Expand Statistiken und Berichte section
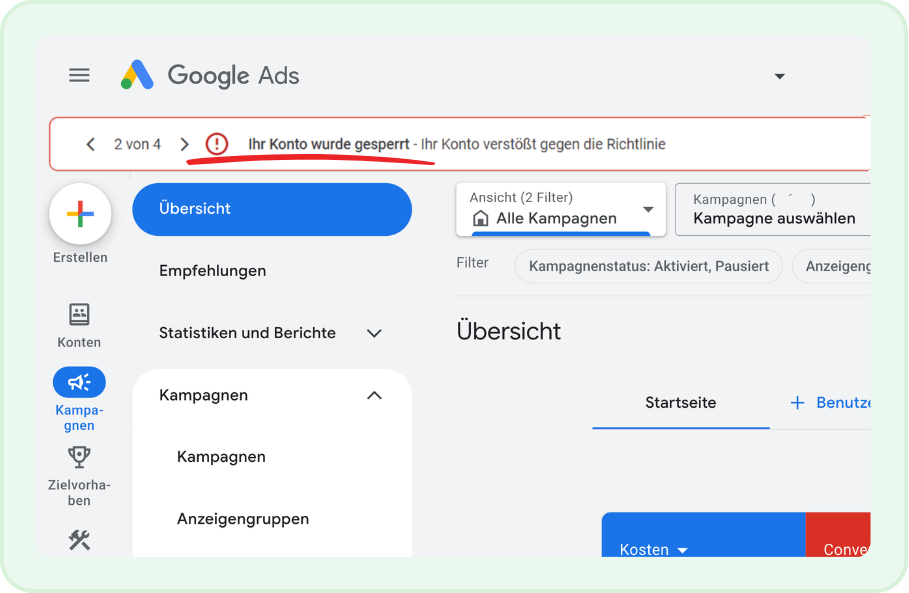This screenshot has height=593, width=909. (x=271, y=333)
